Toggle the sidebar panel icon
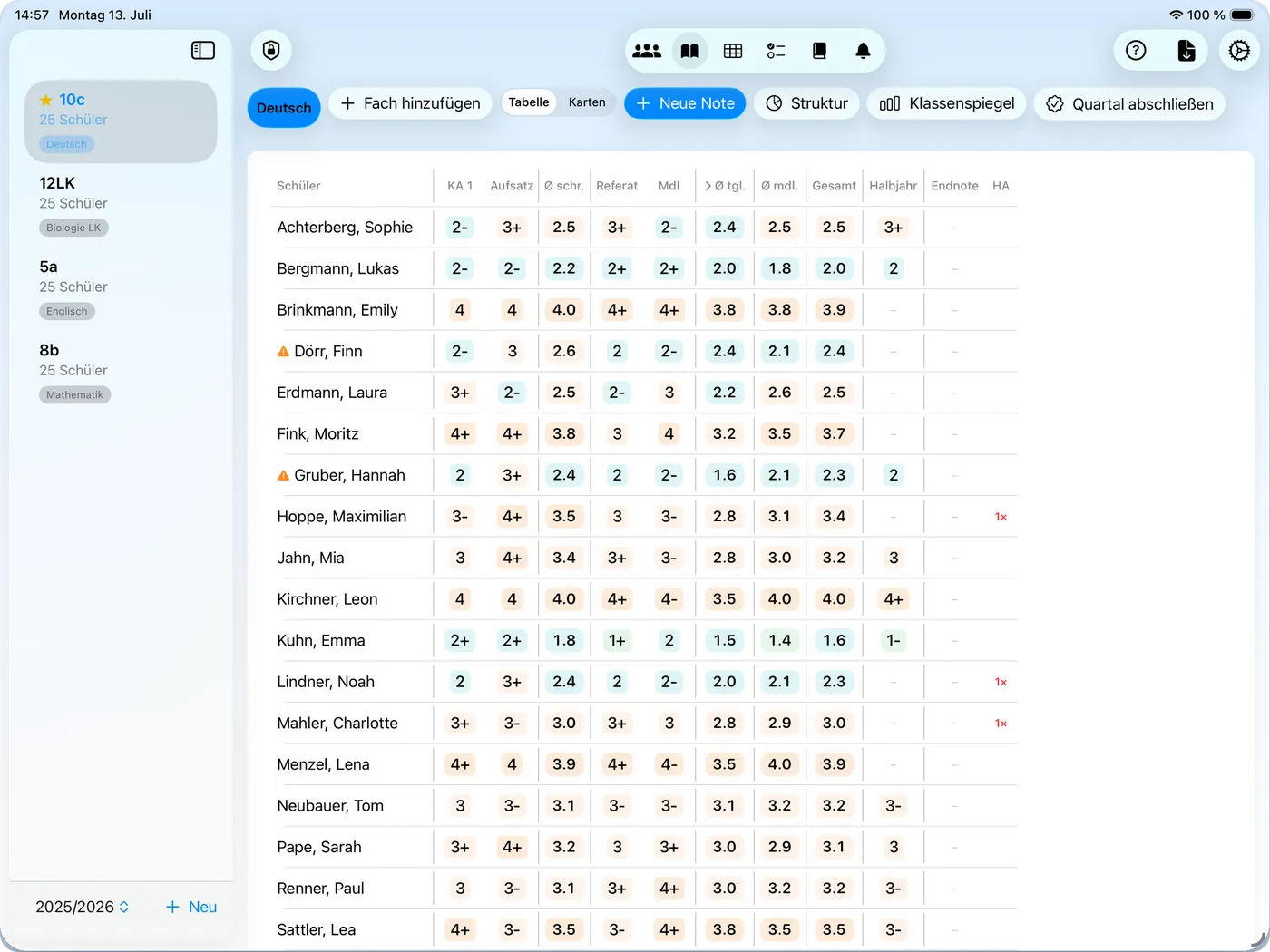This screenshot has width=1270, height=952. (203, 51)
